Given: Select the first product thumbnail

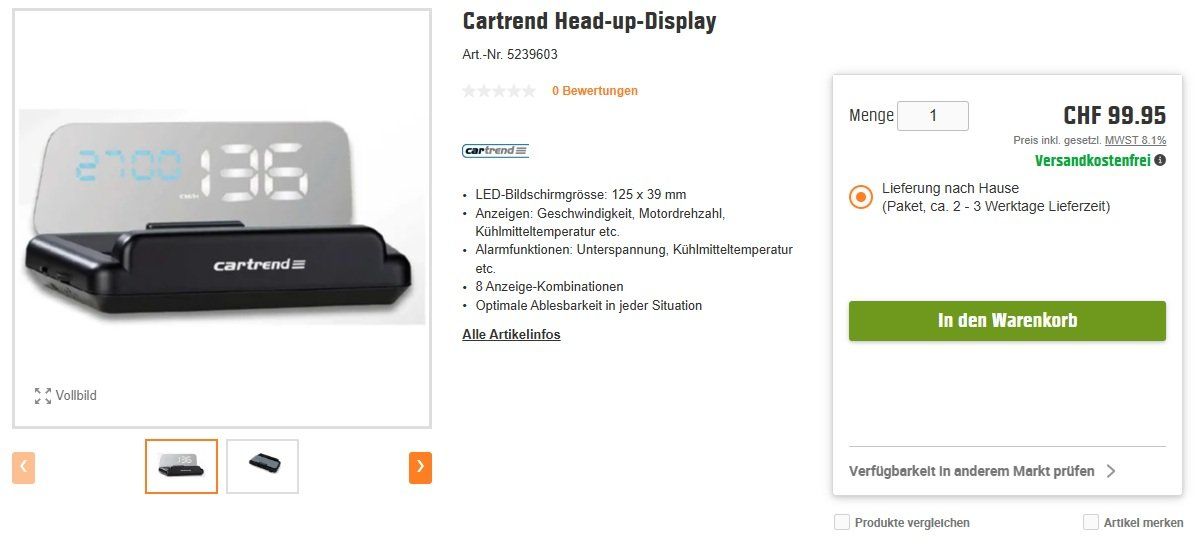Looking at the screenshot, I should 182,466.
